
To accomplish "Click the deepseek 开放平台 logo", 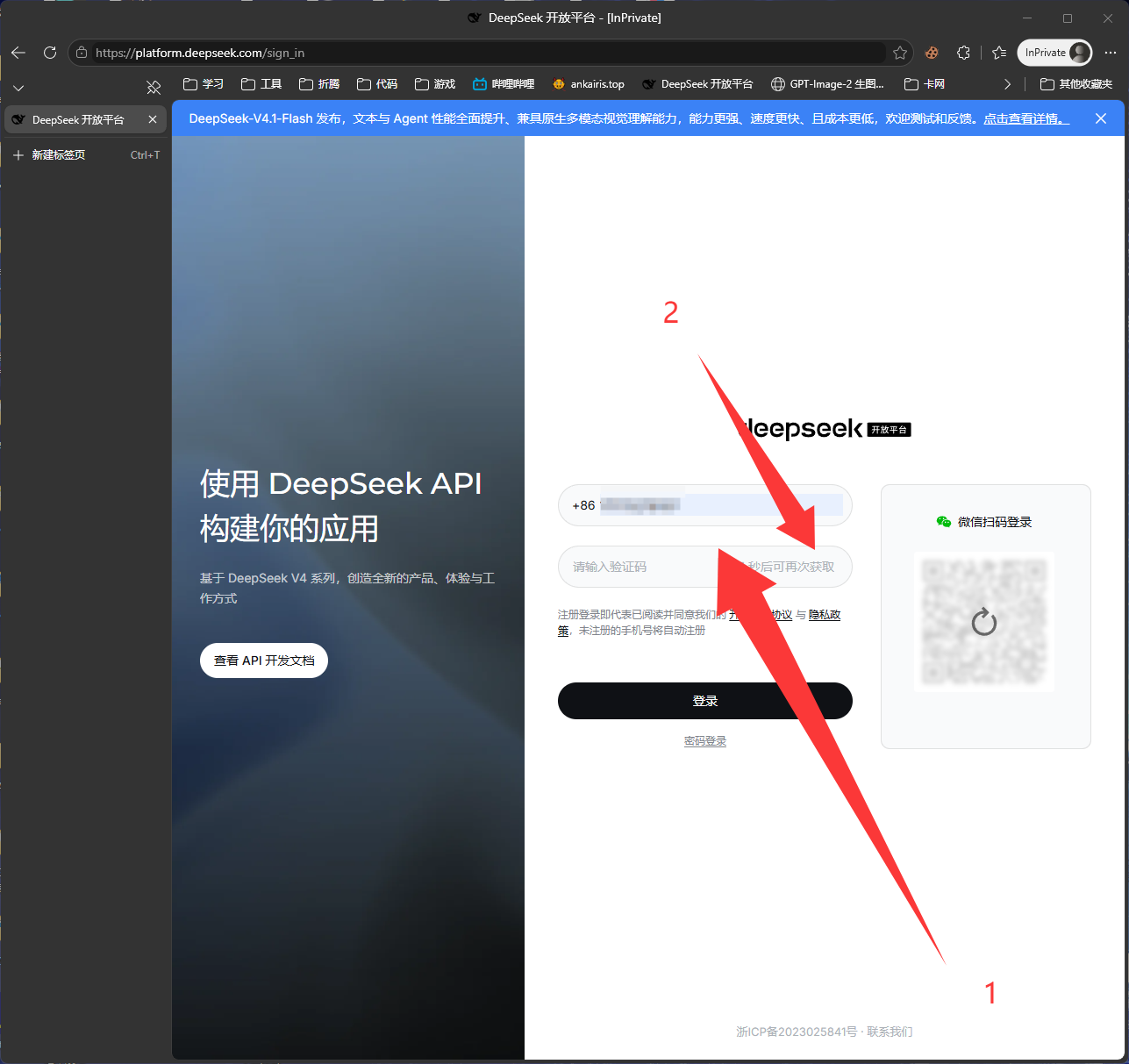I will coord(823,429).
